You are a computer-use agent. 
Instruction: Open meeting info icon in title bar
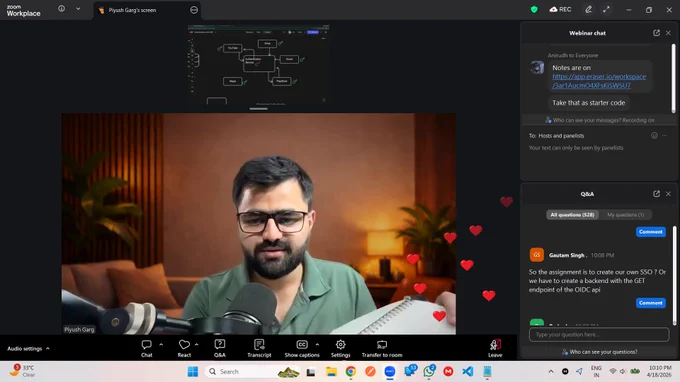[62, 9]
